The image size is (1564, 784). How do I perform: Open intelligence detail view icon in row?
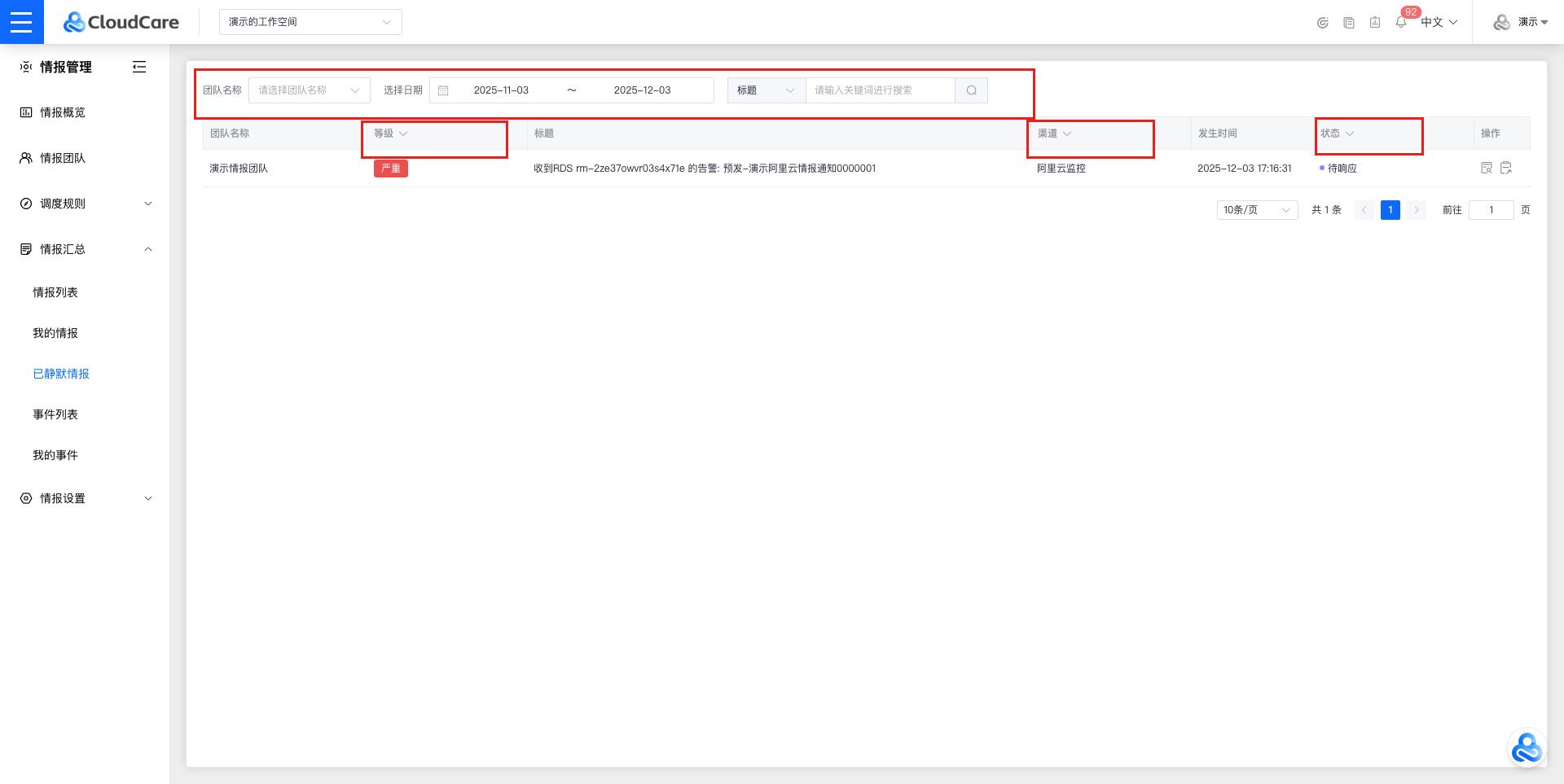pos(1487,168)
